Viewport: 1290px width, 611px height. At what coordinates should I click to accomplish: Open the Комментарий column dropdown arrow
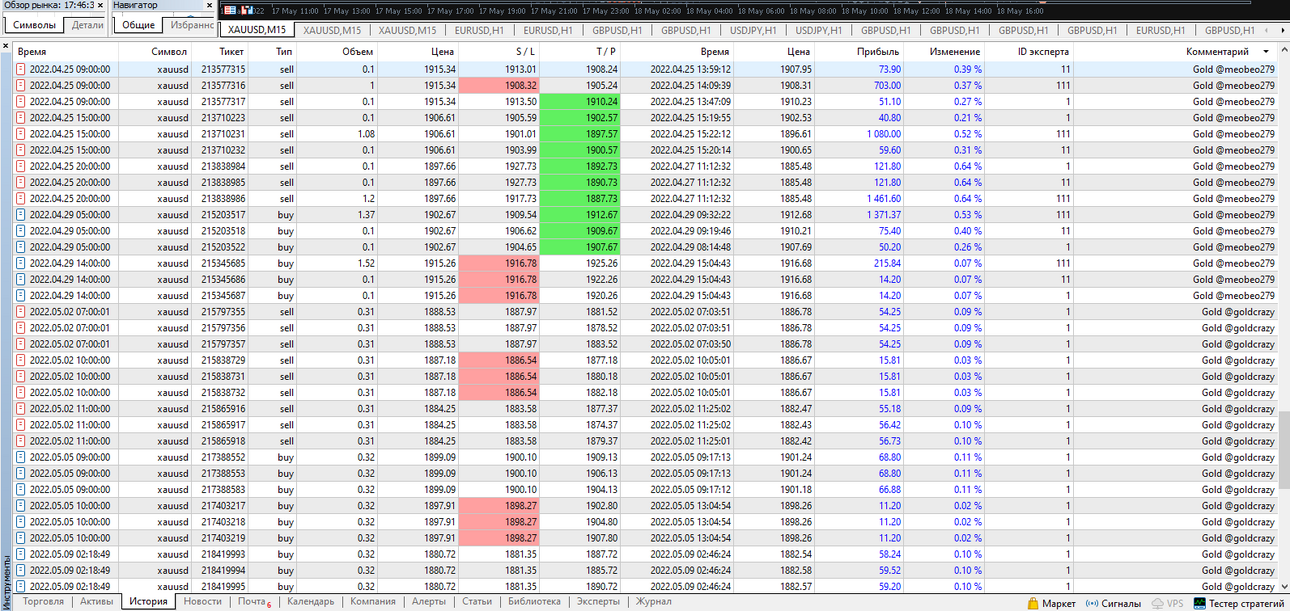click(1267, 51)
